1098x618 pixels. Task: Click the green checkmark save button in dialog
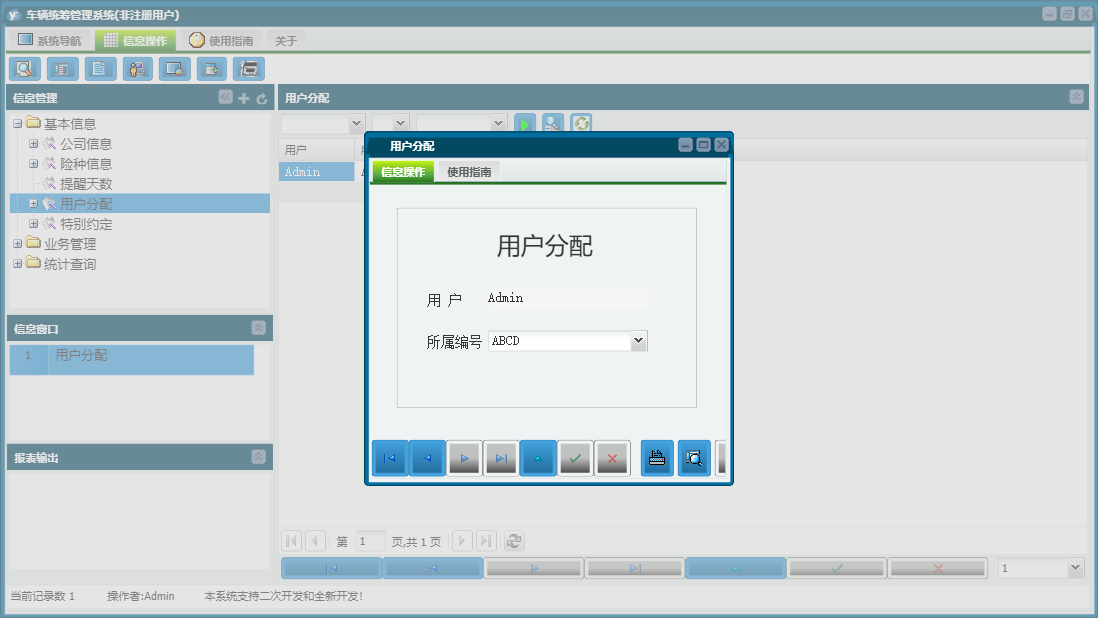point(574,459)
